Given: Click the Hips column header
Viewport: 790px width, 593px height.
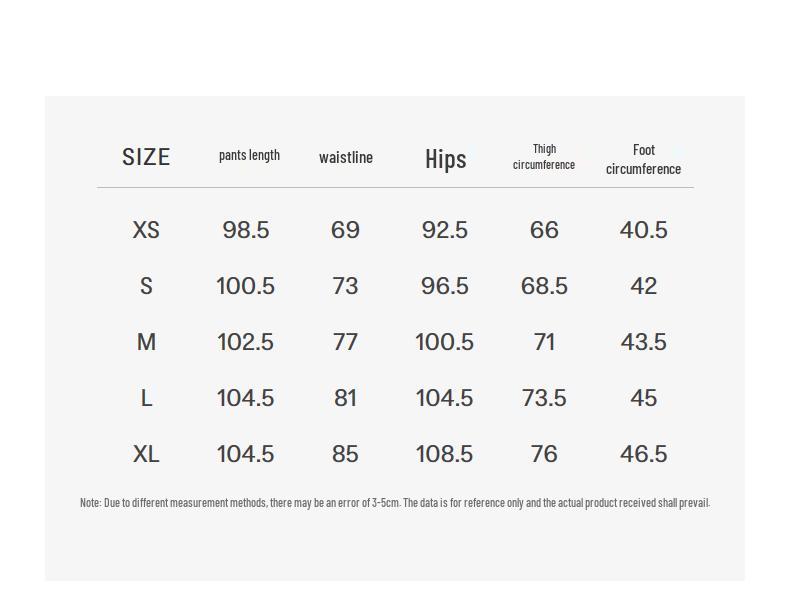Looking at the screenshot, I should click(x=445, y=158).
